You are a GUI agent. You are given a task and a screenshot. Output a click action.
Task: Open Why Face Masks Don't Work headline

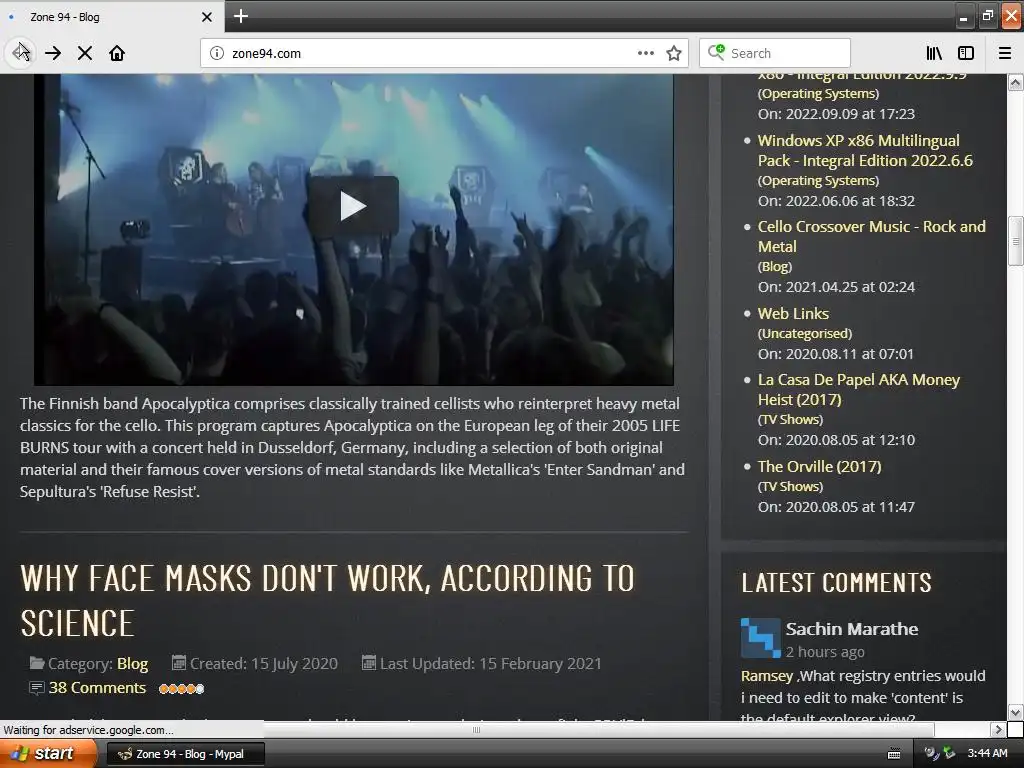(x=327, y=601)
